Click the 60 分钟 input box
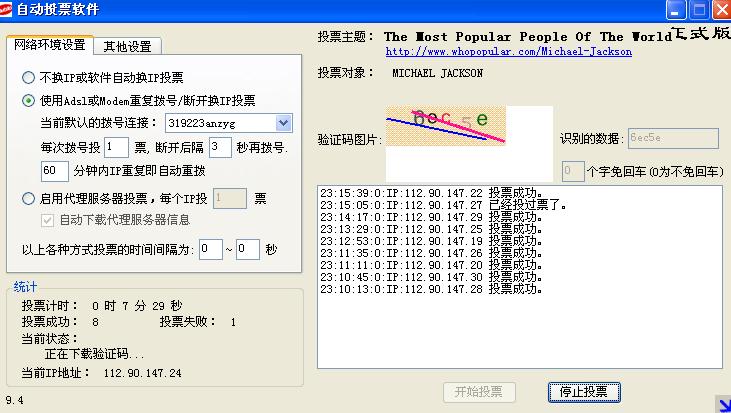This screenshot has width=731, height=413. pos(55,171)
